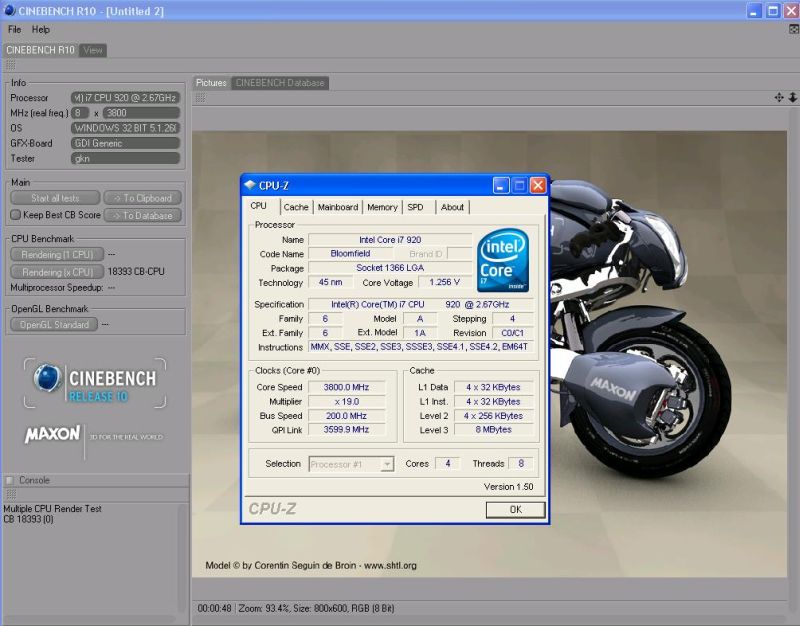Click the To Database button

click(x=142, y=215)
